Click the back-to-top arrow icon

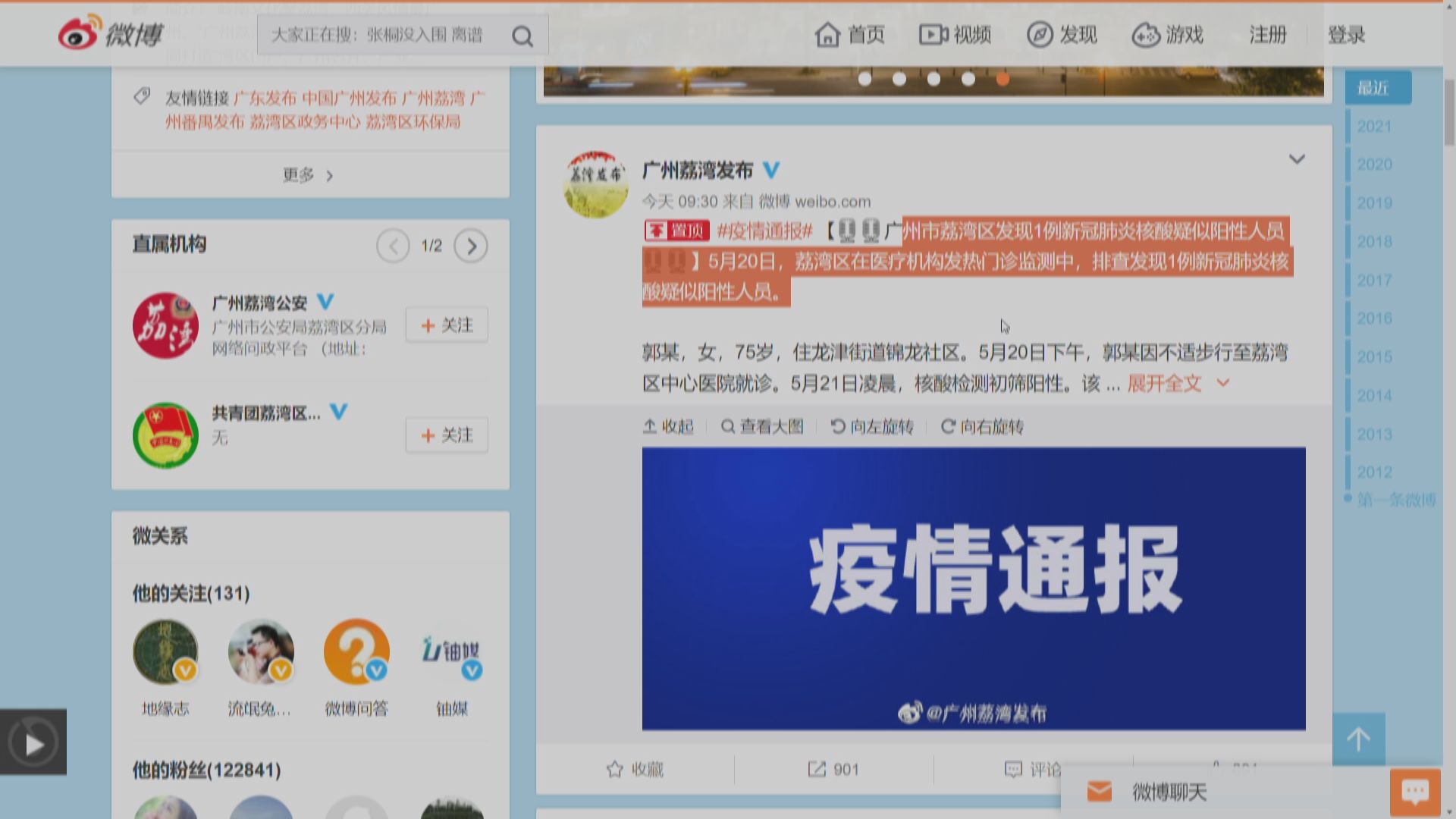pos(1357,739)
